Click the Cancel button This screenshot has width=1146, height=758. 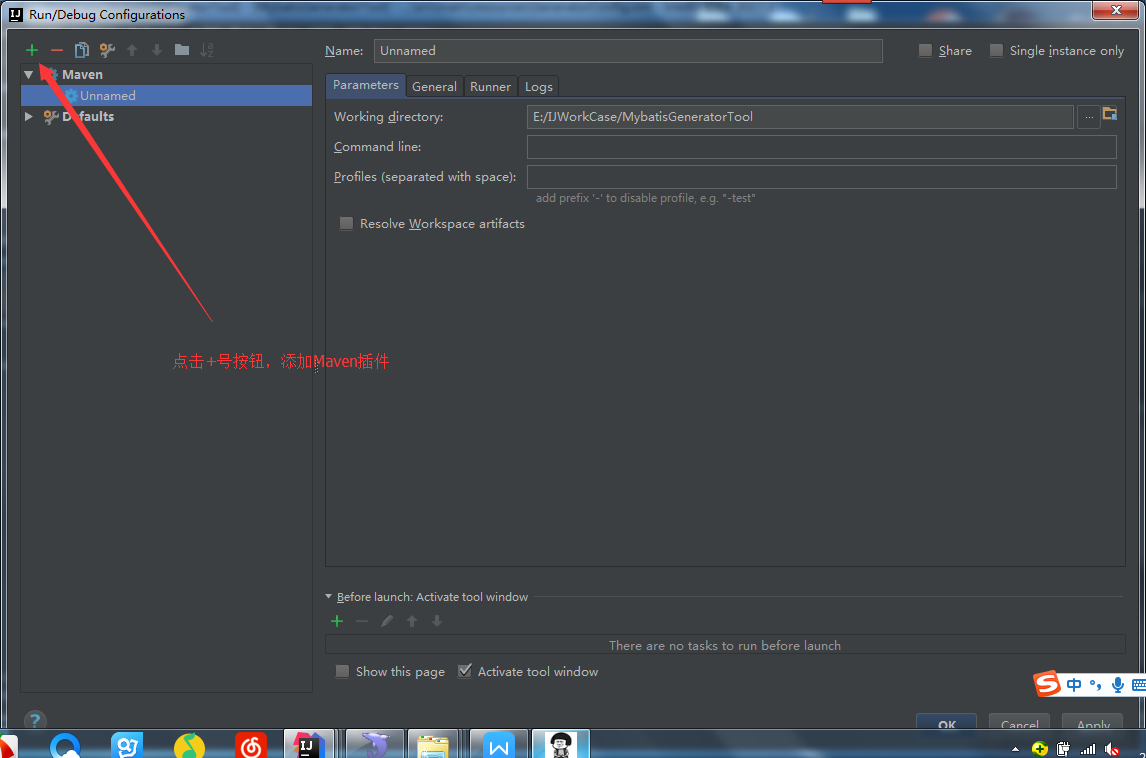click(1020, 722)
